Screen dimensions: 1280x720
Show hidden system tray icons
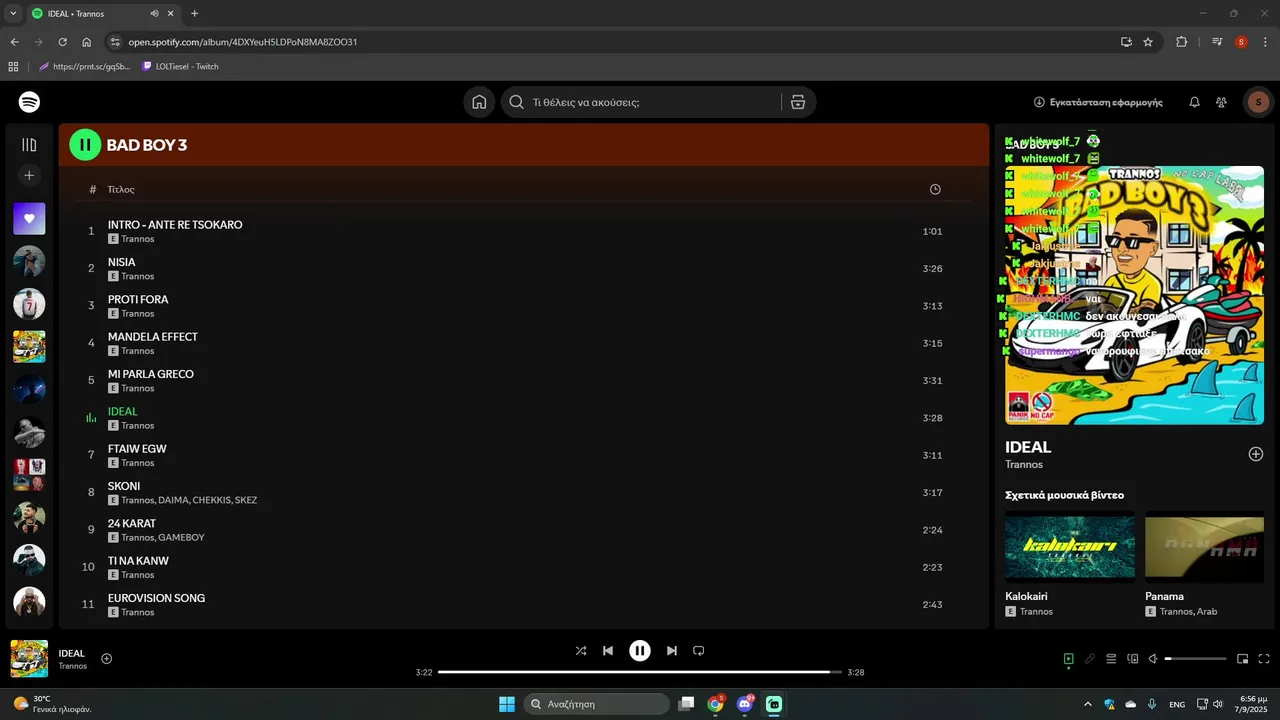[x=1088, y=704]
